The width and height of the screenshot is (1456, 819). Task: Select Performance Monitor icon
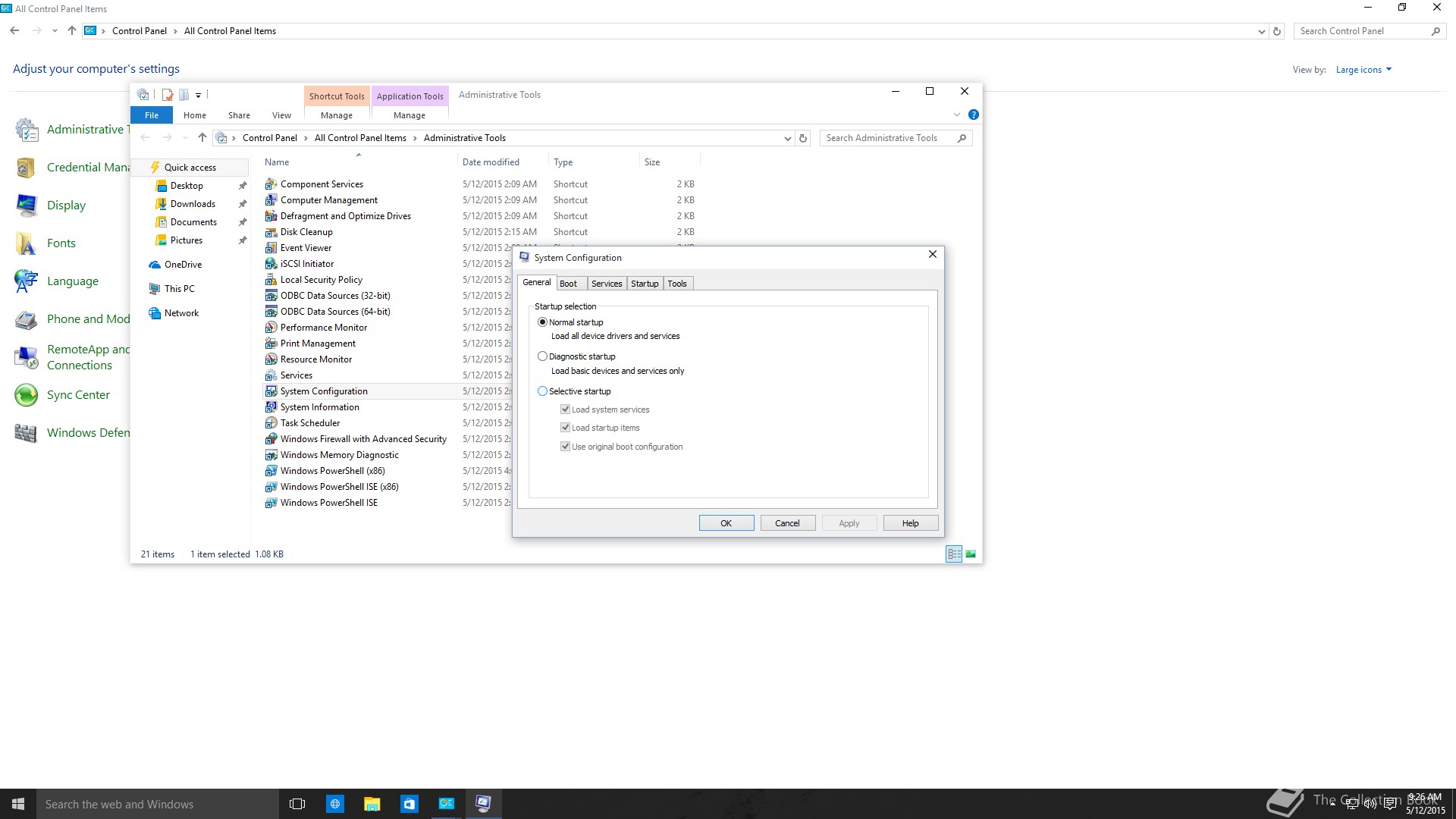point(271,328)
